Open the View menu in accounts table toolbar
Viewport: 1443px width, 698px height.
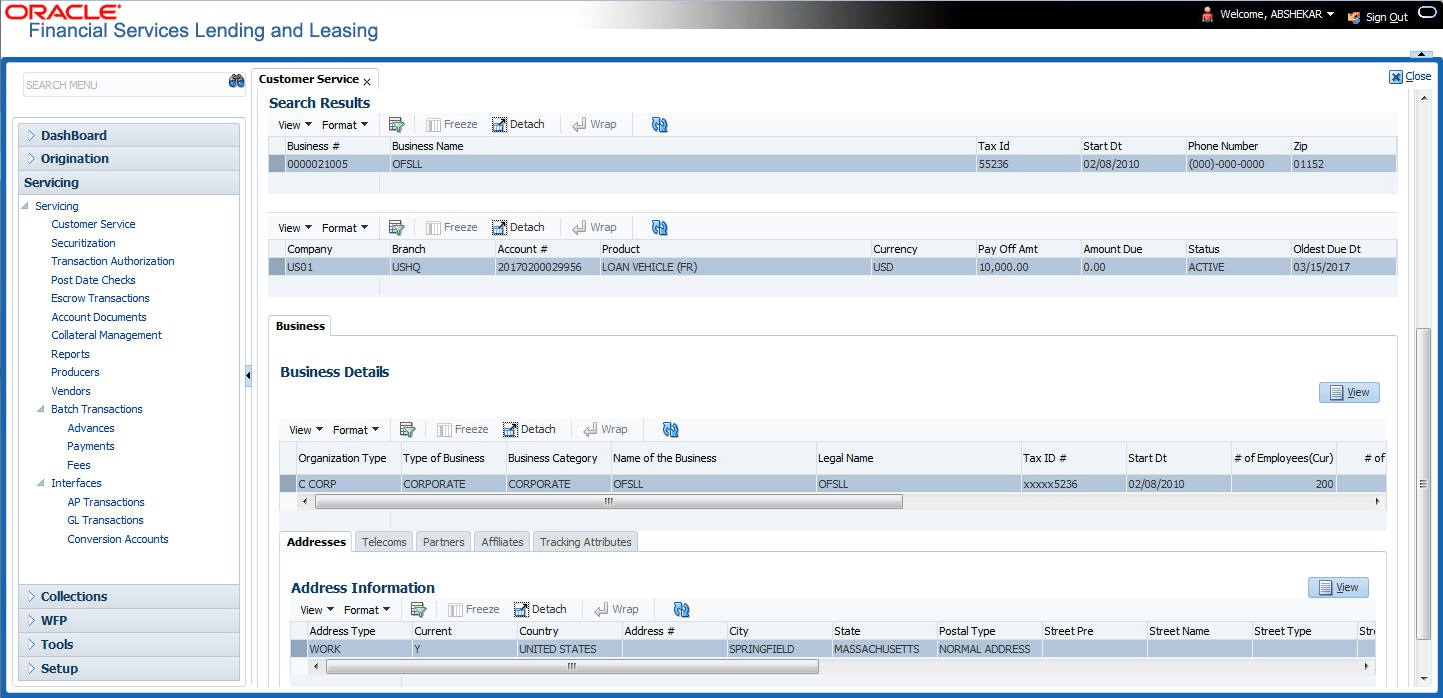coord(294,228)
